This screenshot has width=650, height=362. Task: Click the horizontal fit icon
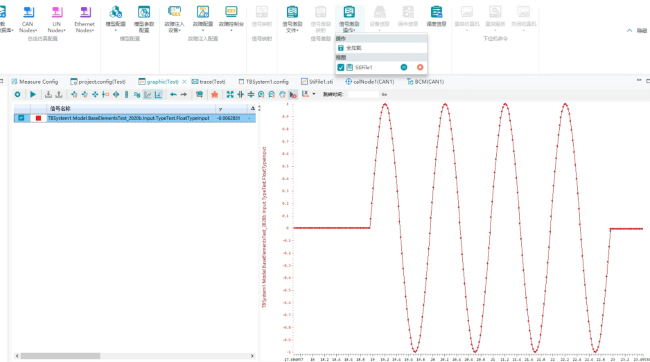240,95
